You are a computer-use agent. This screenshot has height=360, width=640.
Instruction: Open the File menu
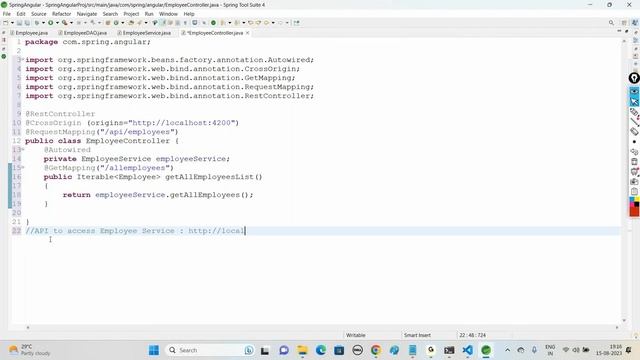[x=7, y=14]
